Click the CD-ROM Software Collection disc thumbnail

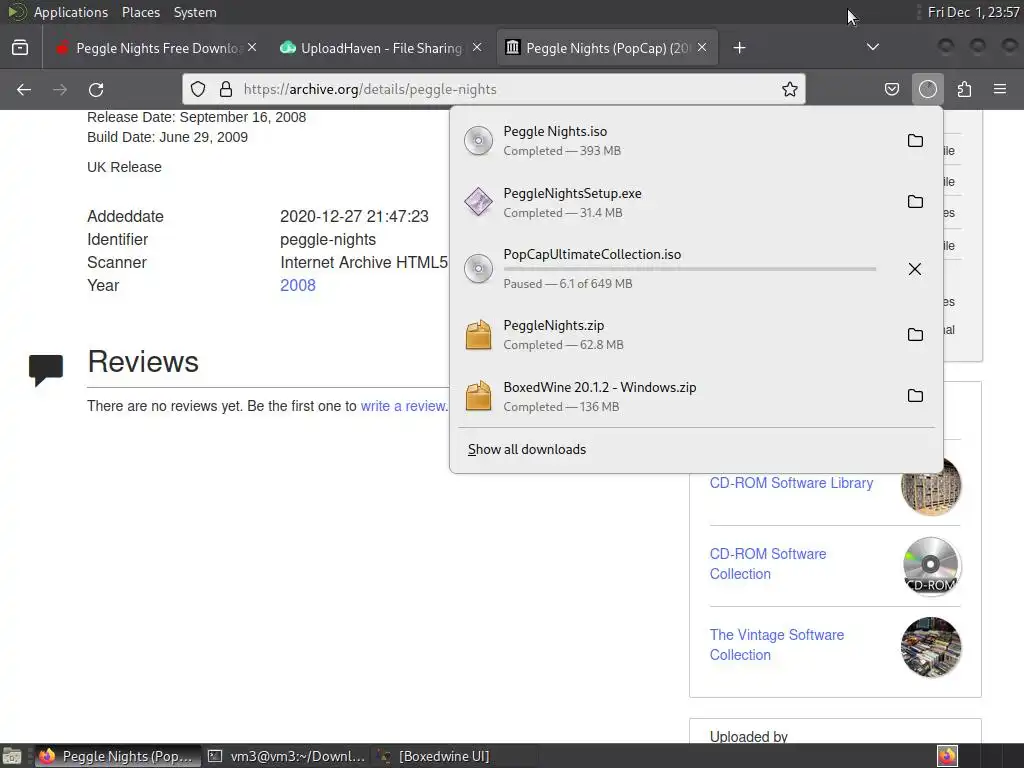(x=931, y=566)
